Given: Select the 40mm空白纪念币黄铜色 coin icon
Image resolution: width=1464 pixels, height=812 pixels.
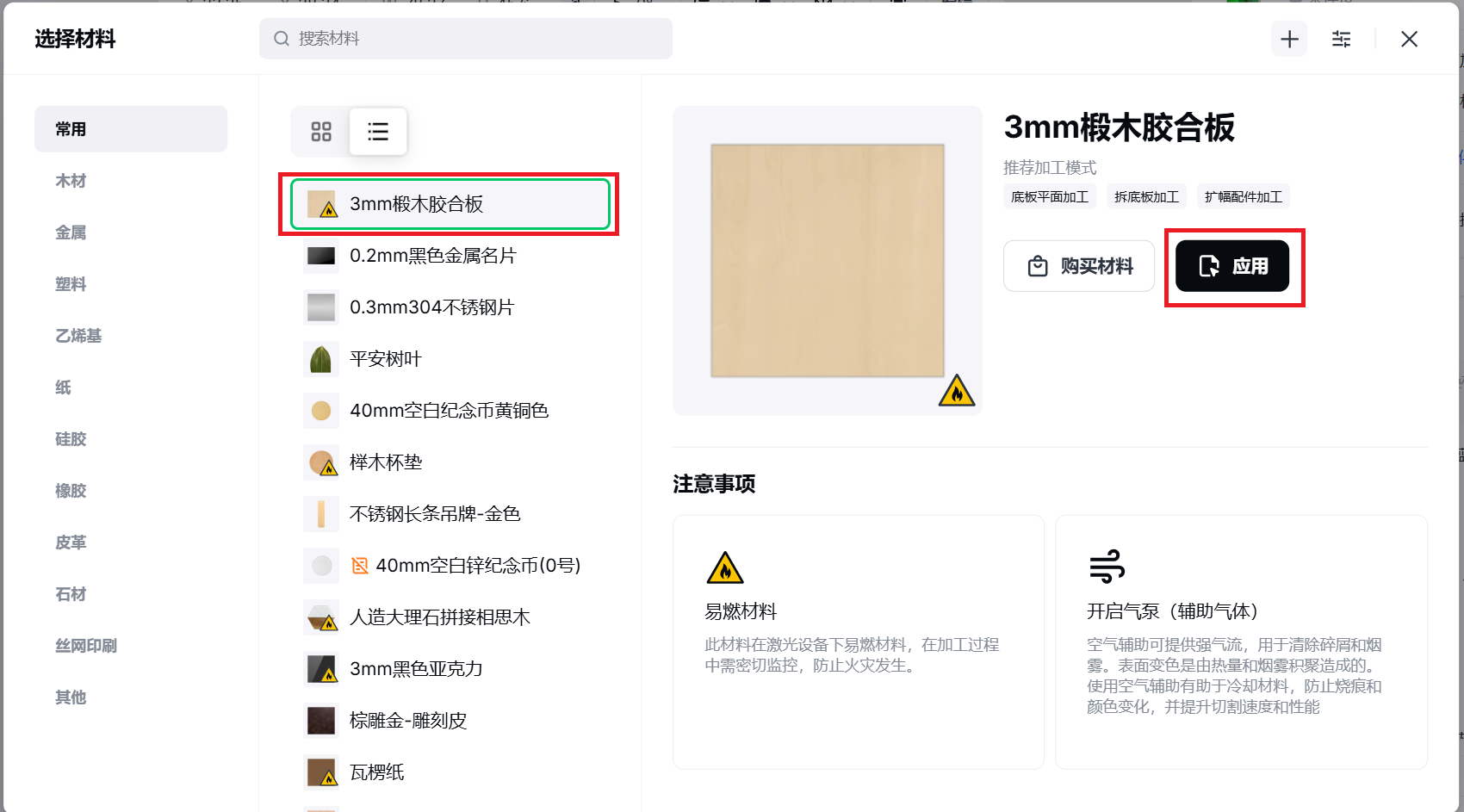Looking at the screenshot, I should pos(321,411).
